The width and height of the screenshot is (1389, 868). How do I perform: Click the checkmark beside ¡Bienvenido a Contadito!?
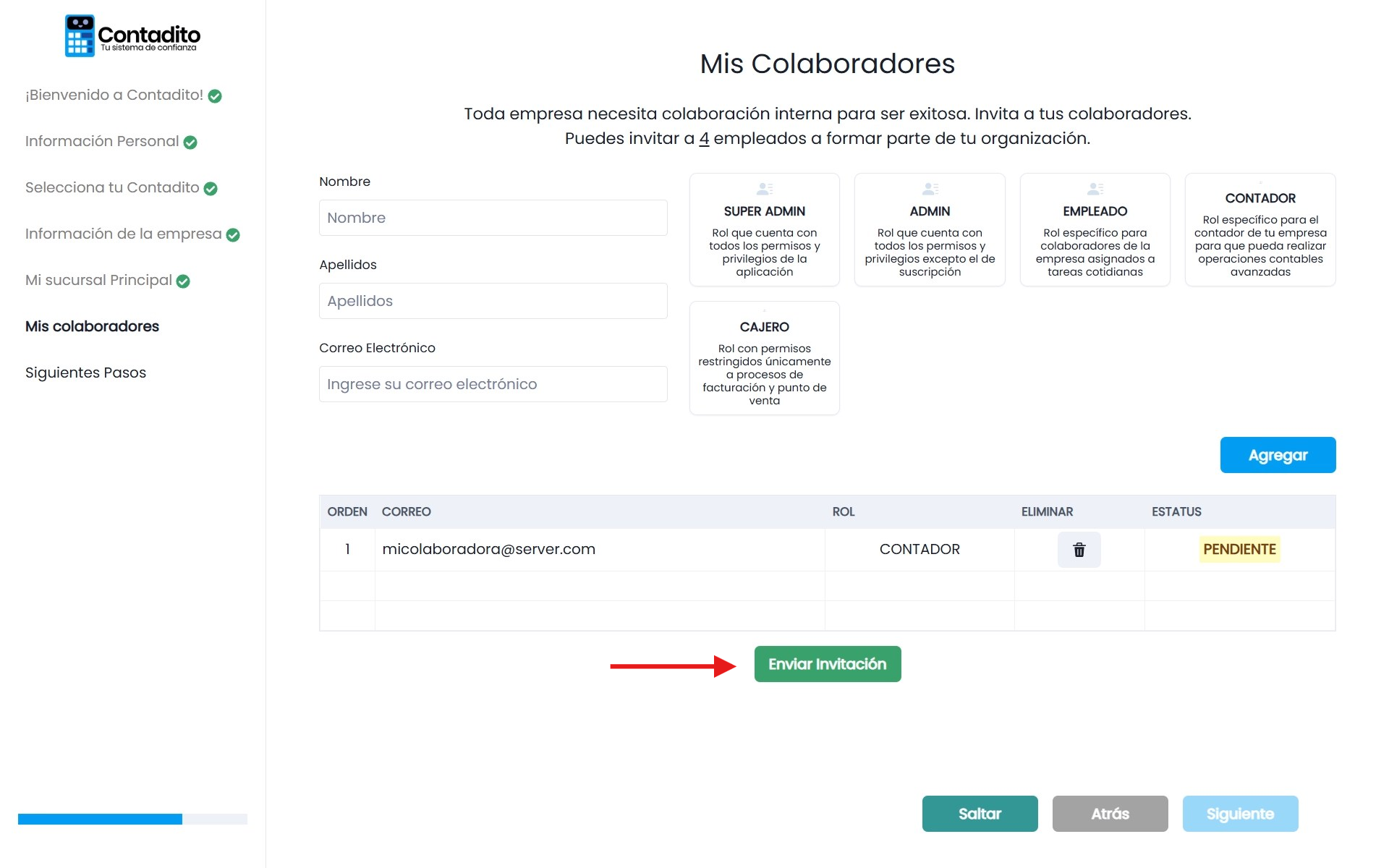[215, 96]
